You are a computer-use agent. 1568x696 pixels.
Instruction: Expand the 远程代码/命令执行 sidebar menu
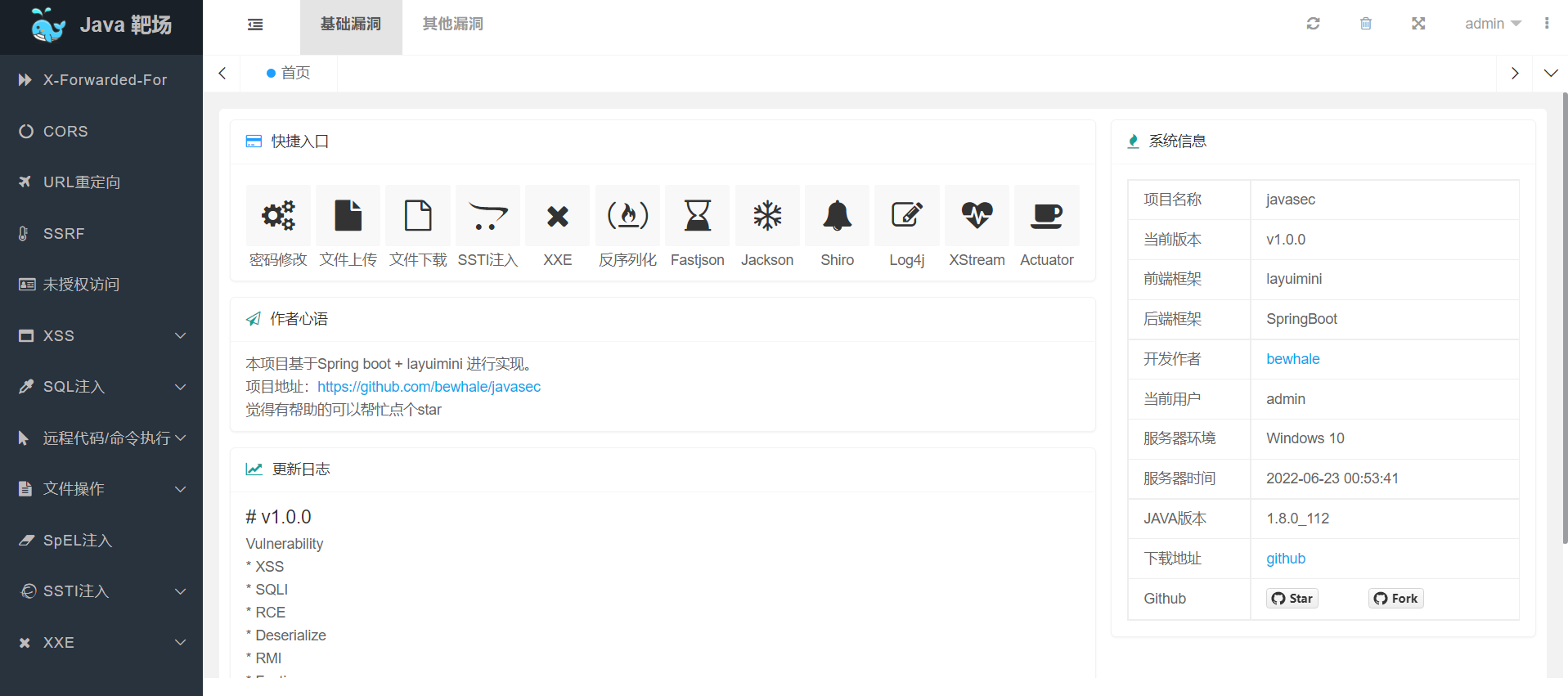101,438
